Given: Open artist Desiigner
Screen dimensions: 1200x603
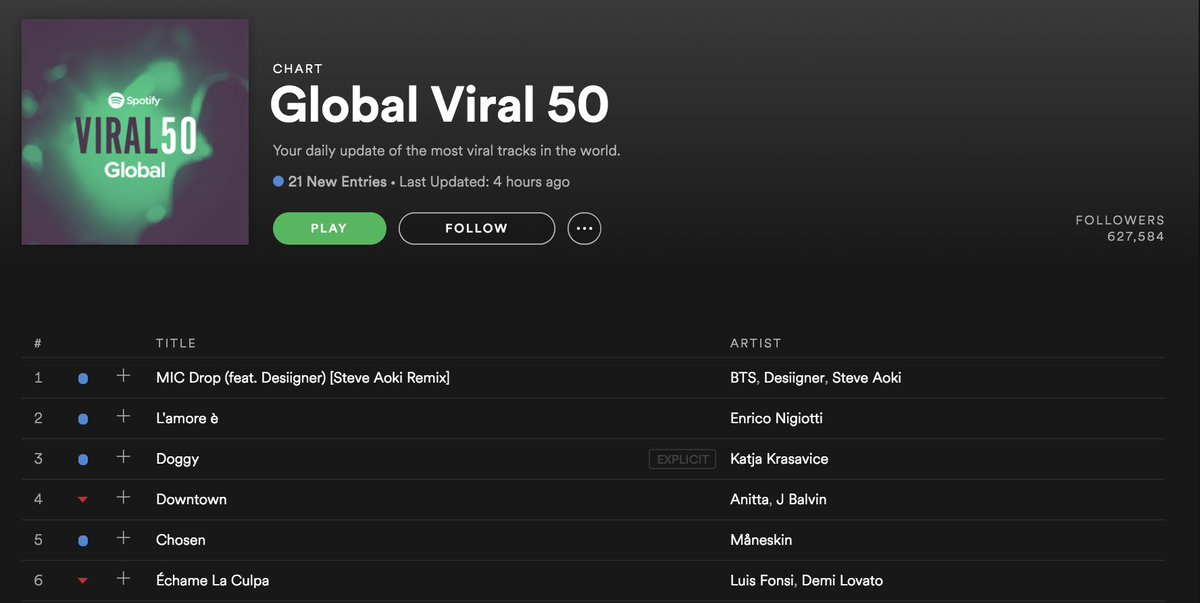Looking at the screenshot, I should point(794,378).
